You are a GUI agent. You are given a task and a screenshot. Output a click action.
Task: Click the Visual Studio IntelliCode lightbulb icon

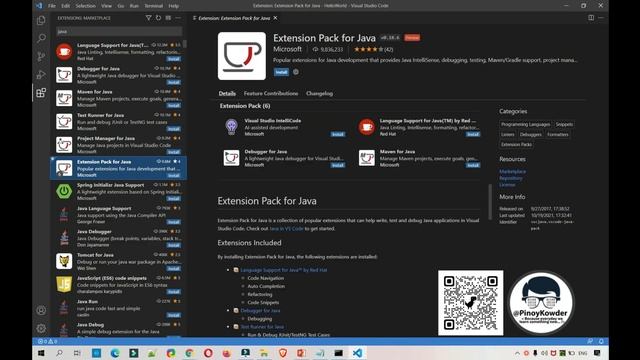coord(231,127)
